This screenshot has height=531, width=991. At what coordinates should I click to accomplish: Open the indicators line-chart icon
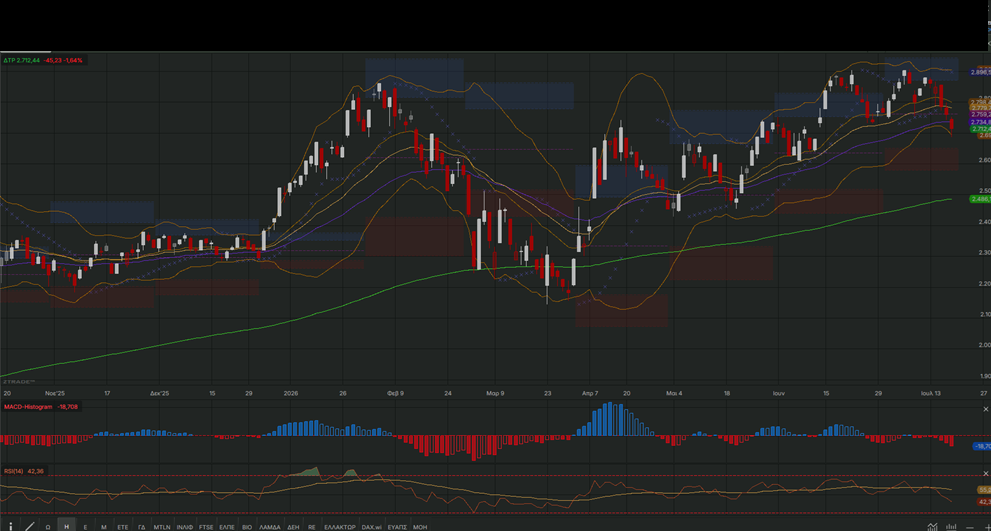click(x=933, y=527)
